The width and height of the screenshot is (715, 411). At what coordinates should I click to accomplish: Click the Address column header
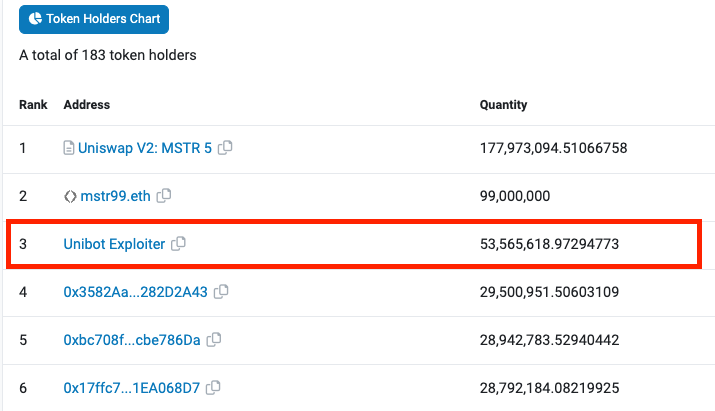click(x=87, y=104)
